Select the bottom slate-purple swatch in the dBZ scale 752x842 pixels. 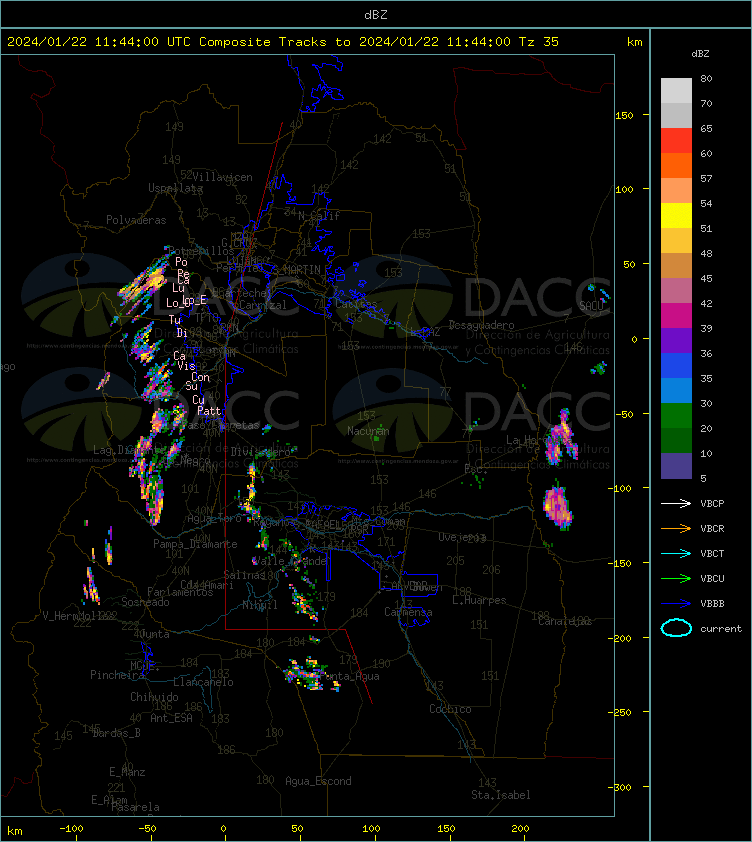[x=676, y=466]
